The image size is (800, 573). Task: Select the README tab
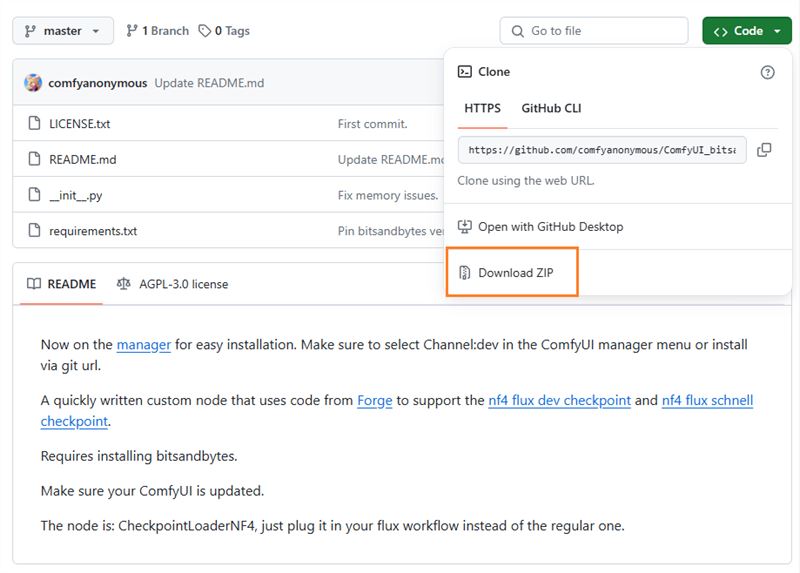coord(61,284)
